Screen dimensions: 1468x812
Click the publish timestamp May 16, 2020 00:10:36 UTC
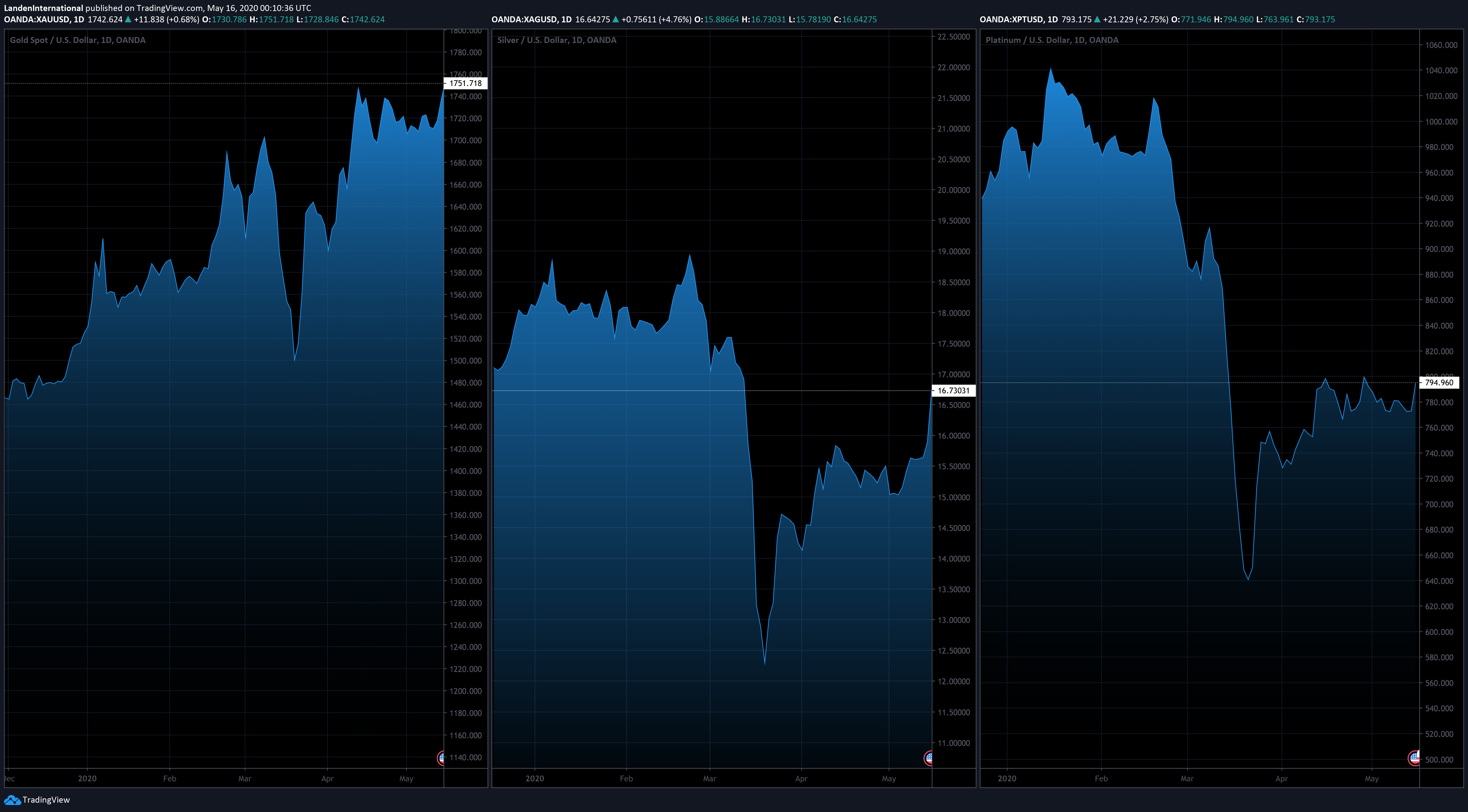(x=259, y=8)
